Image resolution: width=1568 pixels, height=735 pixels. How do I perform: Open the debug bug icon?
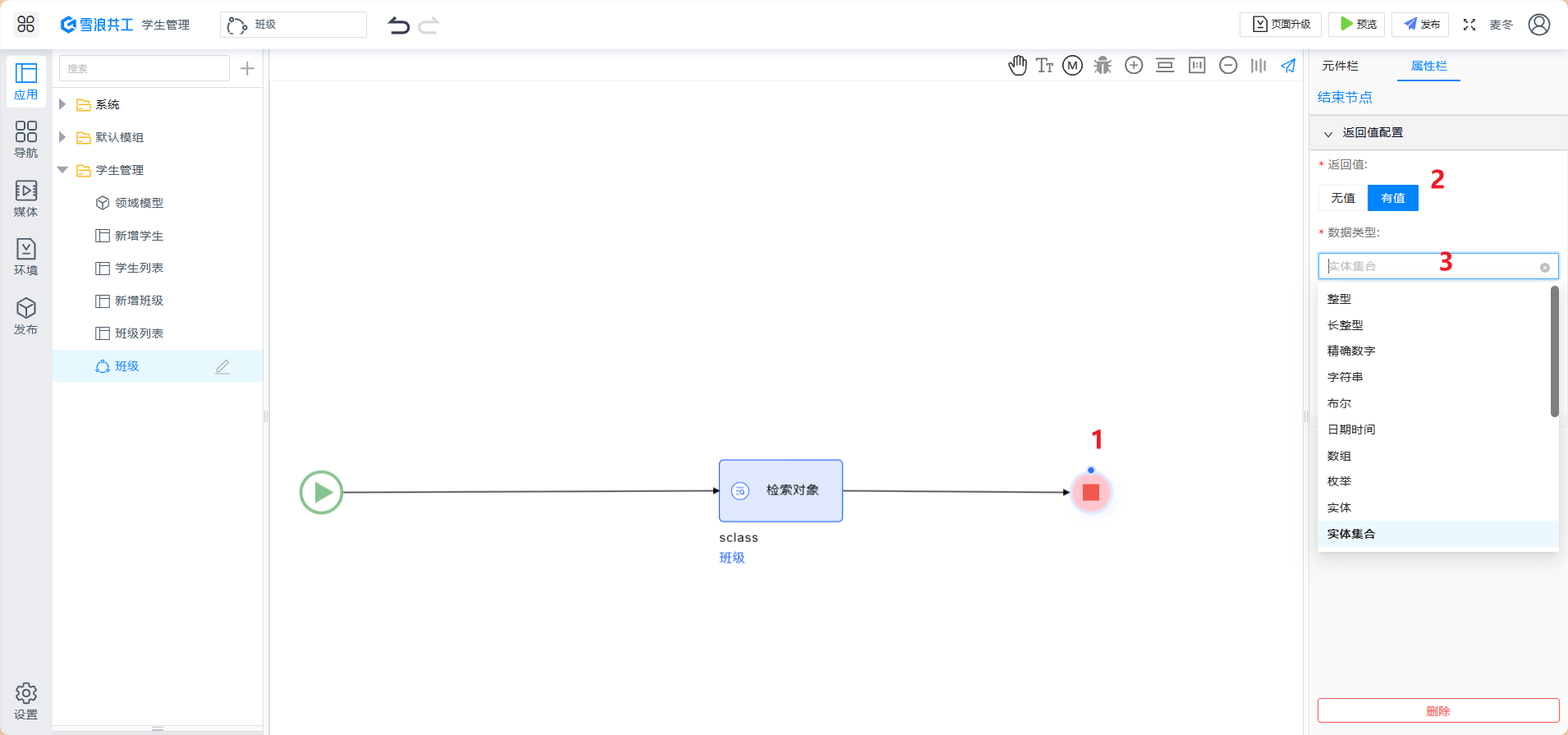(x=1103, y=66)
